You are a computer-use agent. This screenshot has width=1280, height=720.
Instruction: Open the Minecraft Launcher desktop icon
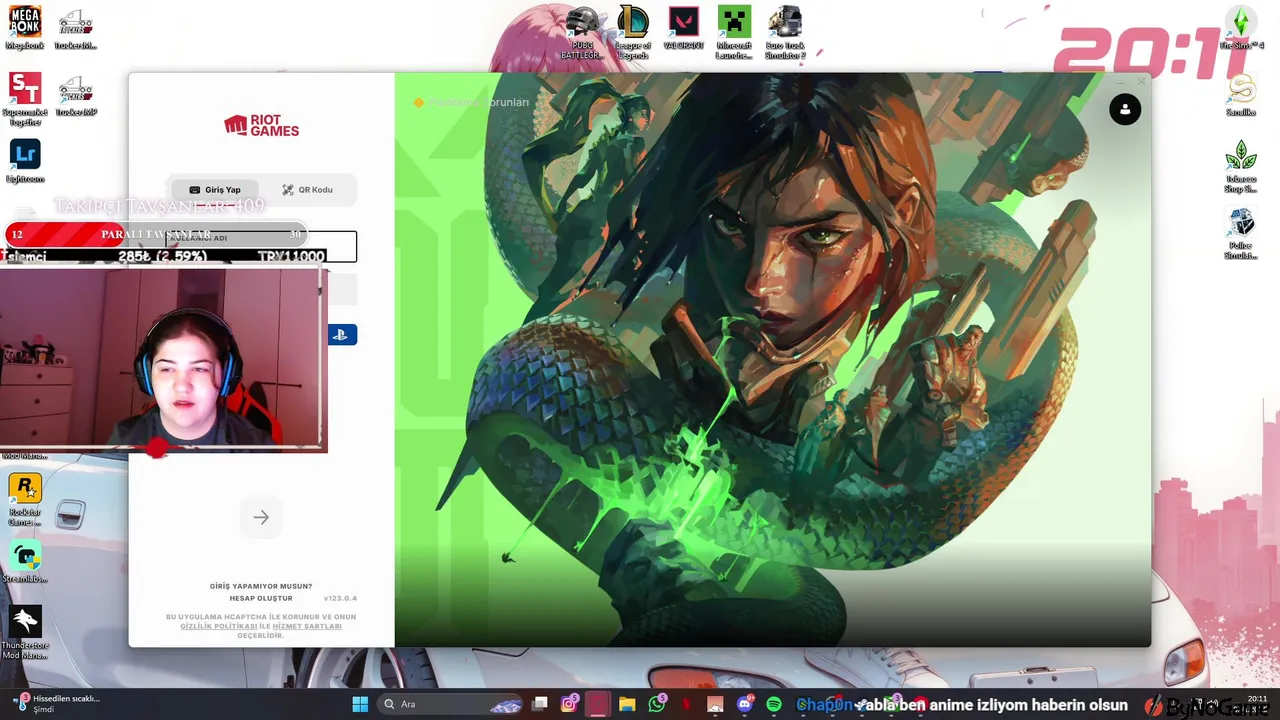(734, 33)
